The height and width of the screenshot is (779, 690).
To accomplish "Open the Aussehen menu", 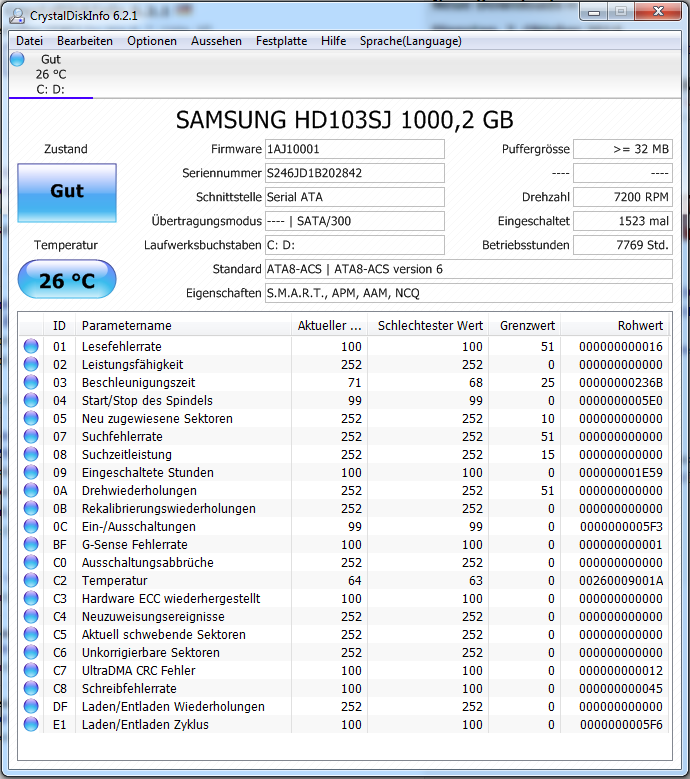I will [217, 41].
